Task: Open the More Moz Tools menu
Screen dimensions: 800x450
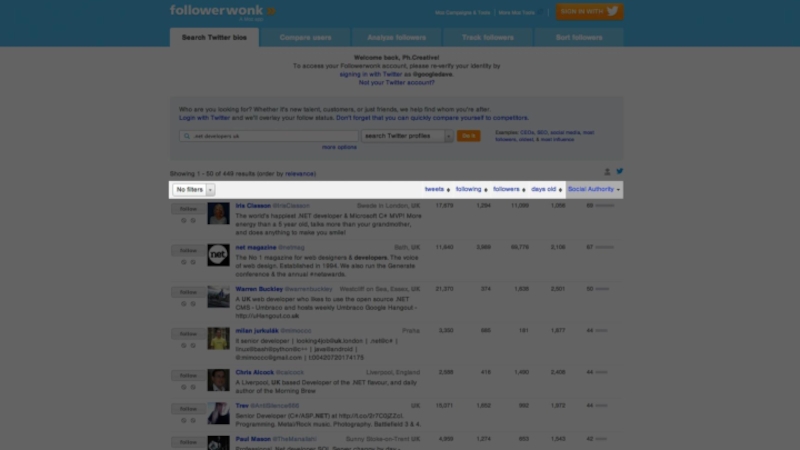Action: [519, 13]
